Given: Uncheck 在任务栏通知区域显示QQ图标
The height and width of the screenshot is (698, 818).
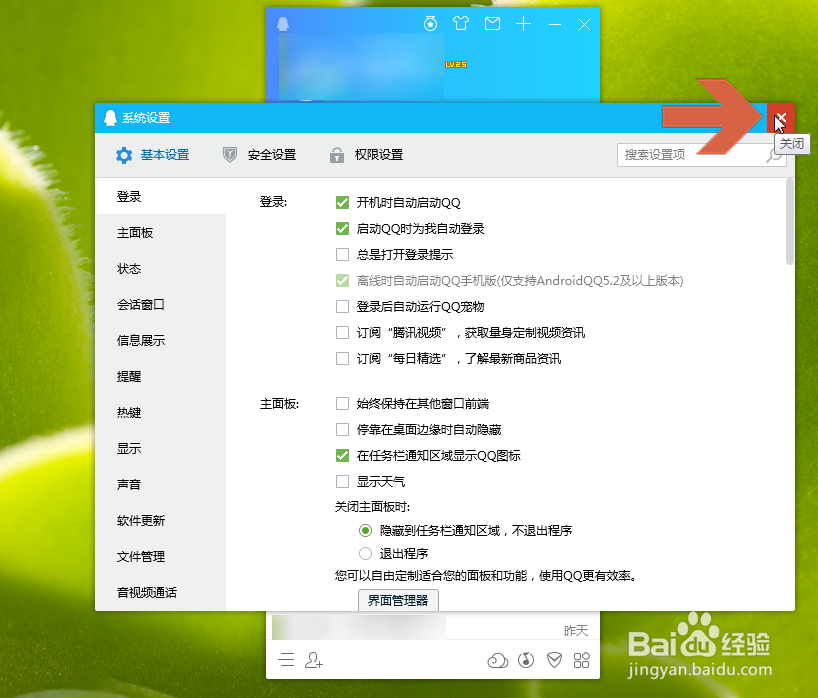Looking at the screenshot, I should (342, 455).
